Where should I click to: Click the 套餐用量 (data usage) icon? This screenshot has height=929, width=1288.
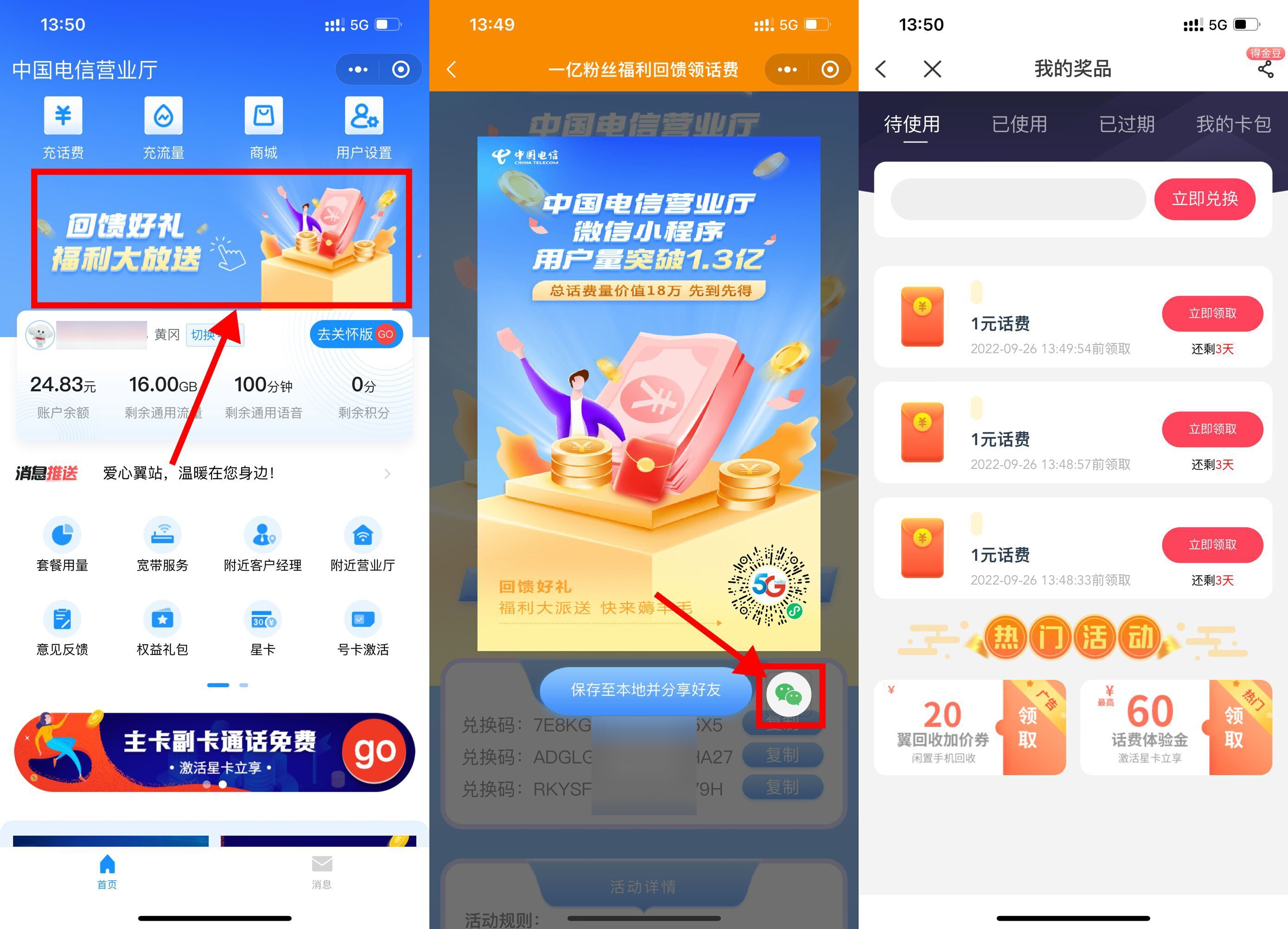point(62,536)
